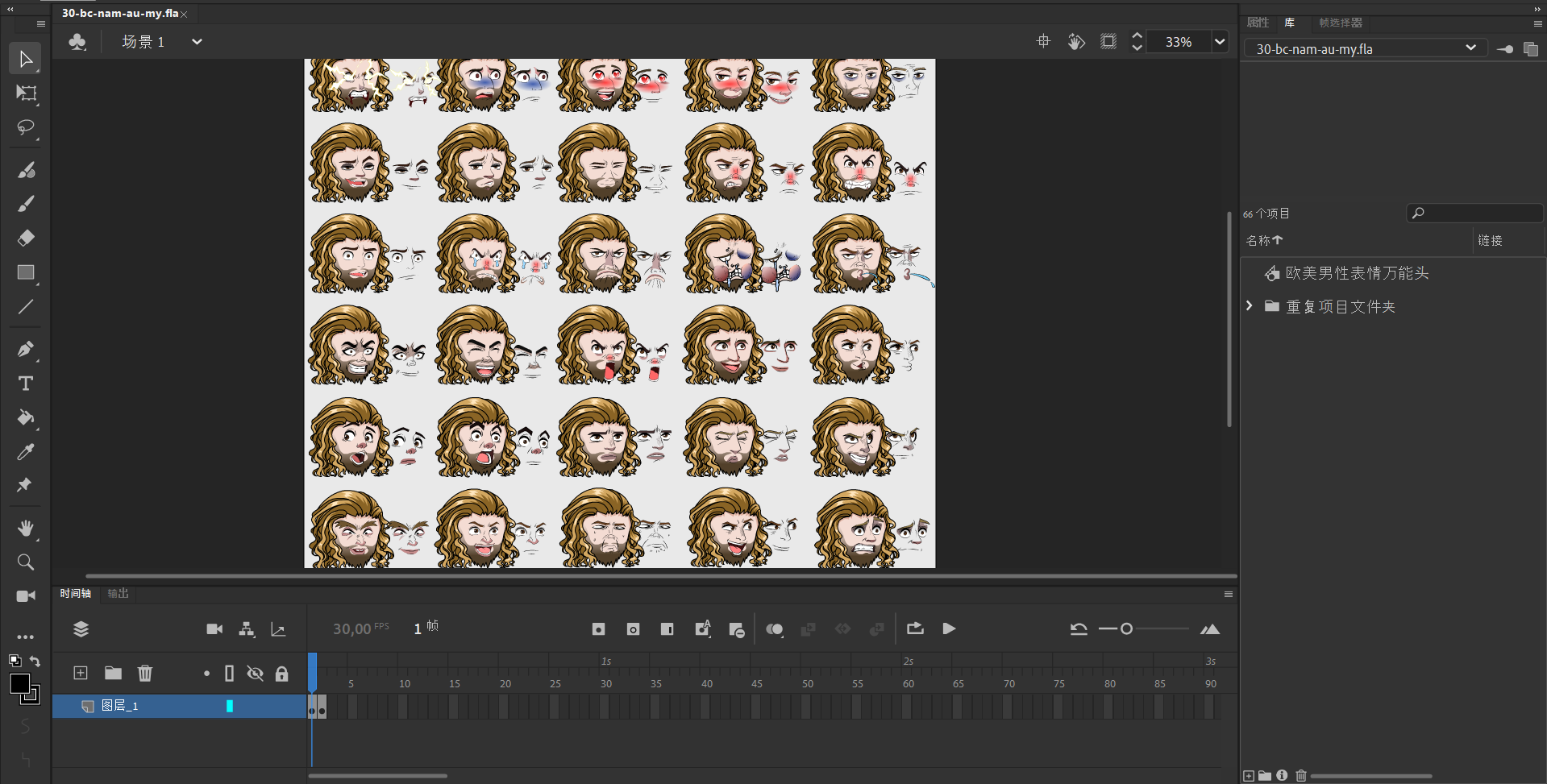The image size is (1547, 784).
Task: Select the Text tool
Action: click(26, 384)
